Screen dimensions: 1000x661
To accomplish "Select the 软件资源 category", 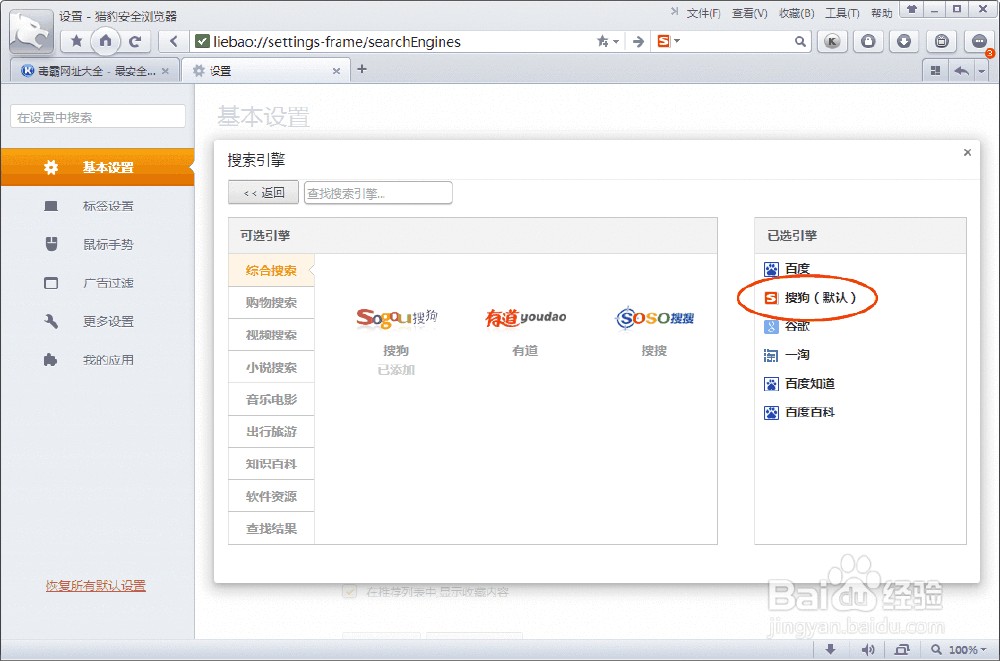I will point(271,496).
